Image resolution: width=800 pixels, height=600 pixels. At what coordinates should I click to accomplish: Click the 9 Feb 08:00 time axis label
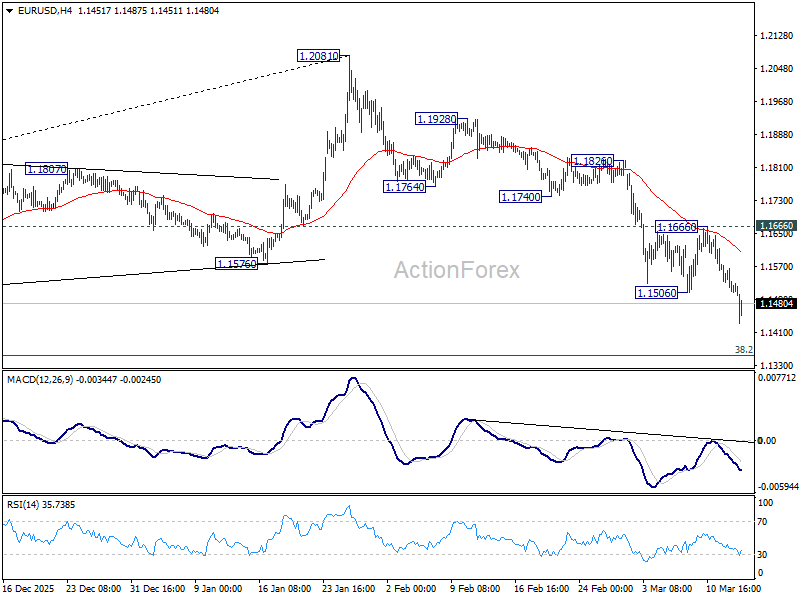coord(475,589)
